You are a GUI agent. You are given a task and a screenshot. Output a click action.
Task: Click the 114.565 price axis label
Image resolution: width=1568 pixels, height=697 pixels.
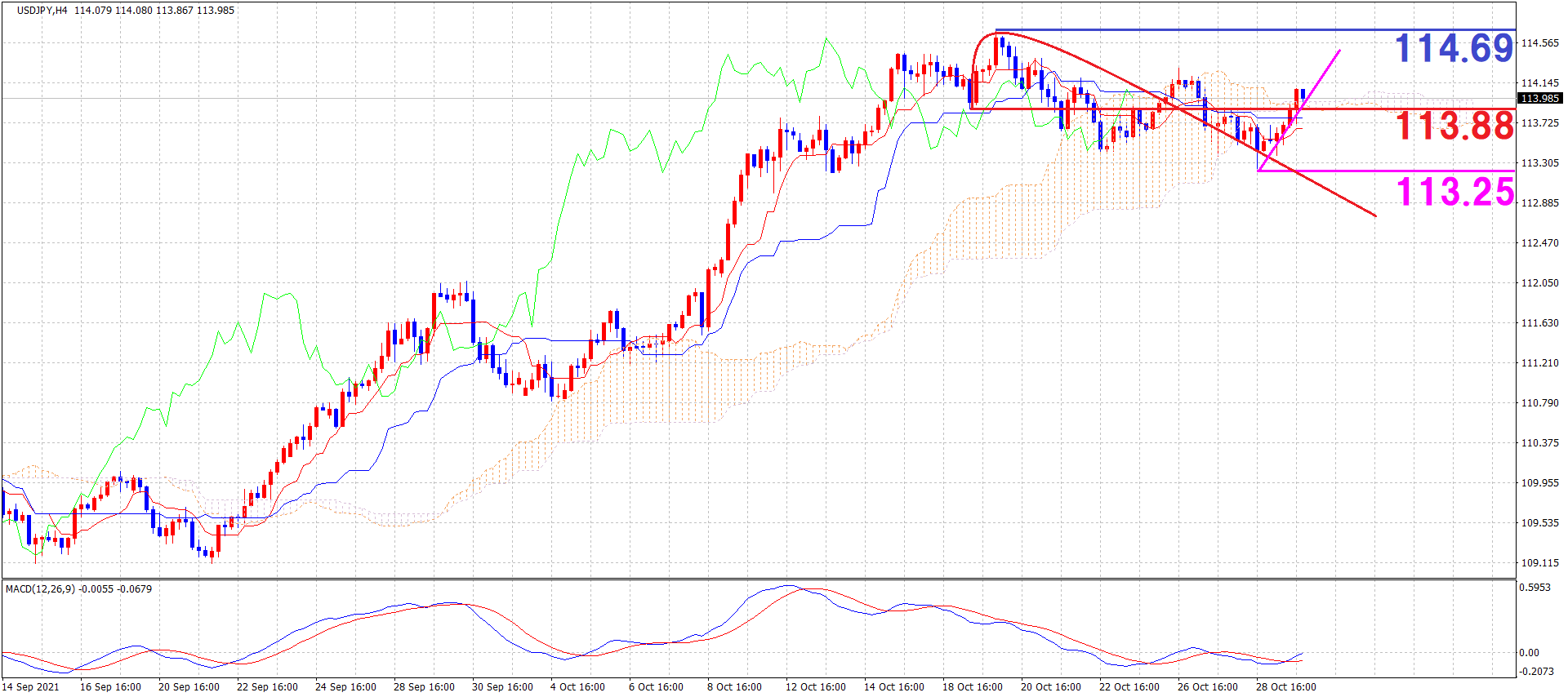(1539, 43)
